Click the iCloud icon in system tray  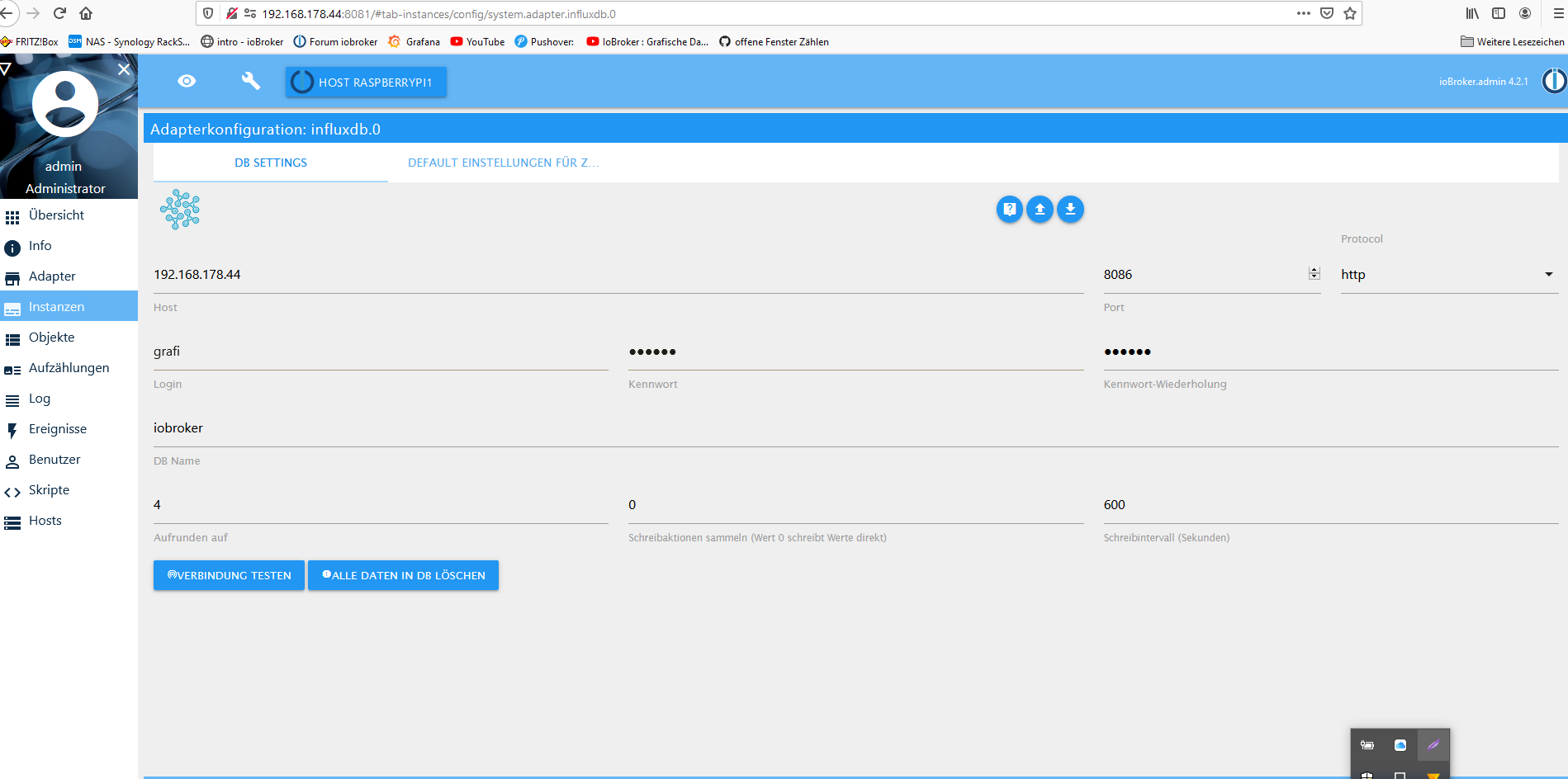(1400, 745)
